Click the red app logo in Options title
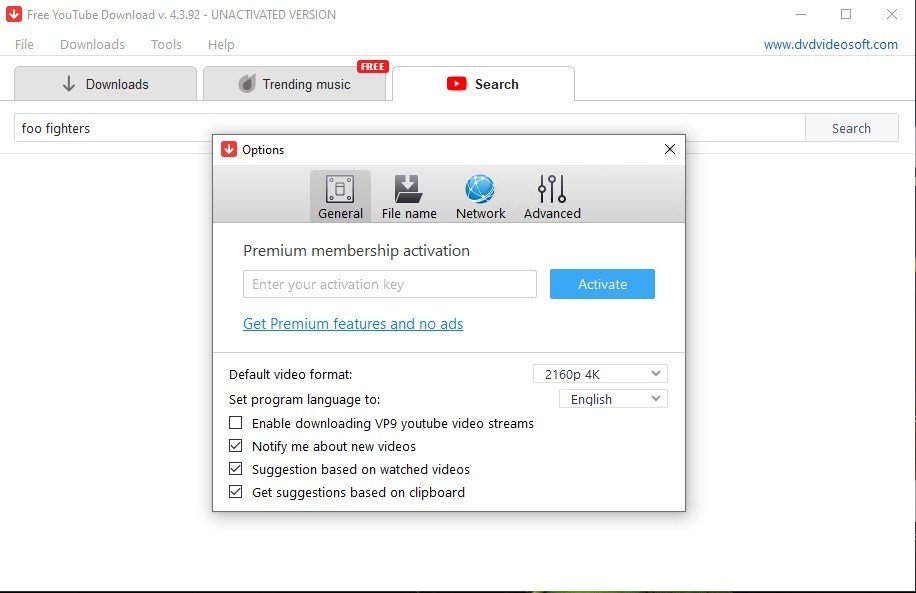916x593 pixels. pos(229,150)
